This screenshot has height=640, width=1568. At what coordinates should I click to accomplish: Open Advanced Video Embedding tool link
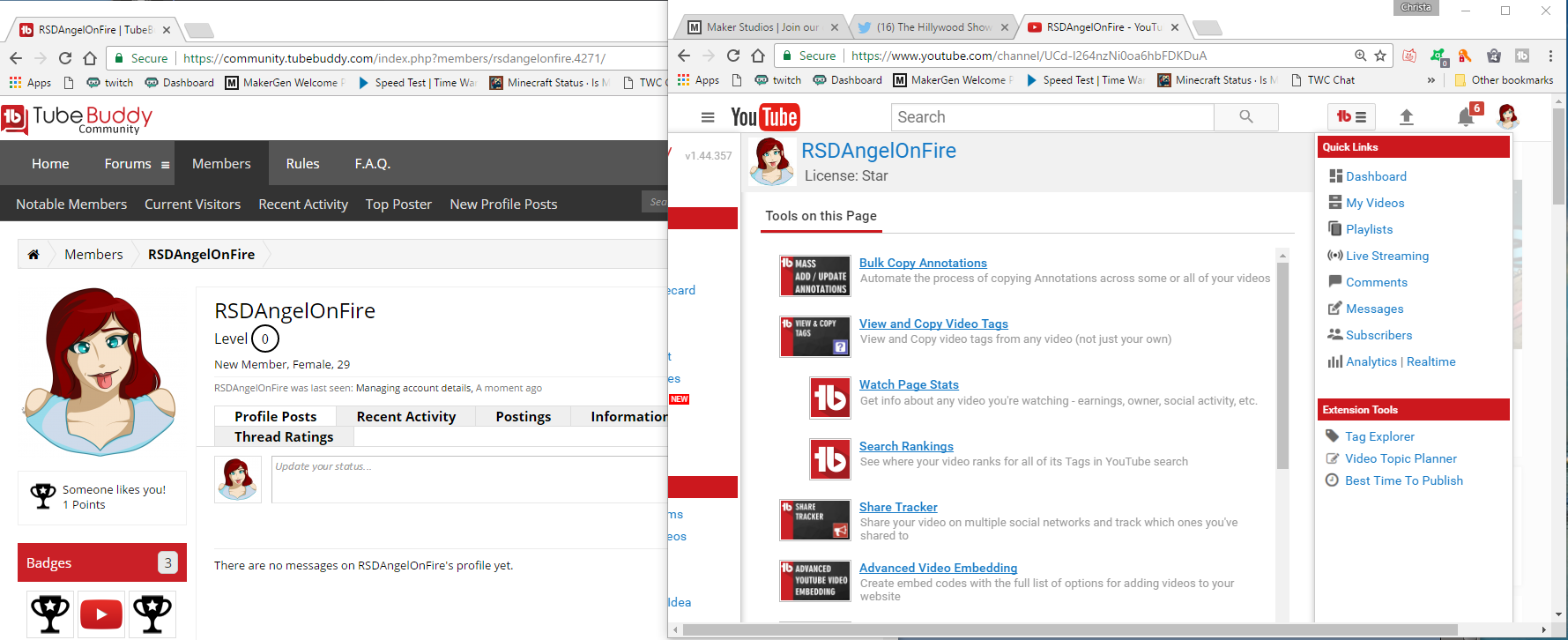click(938, 568)
